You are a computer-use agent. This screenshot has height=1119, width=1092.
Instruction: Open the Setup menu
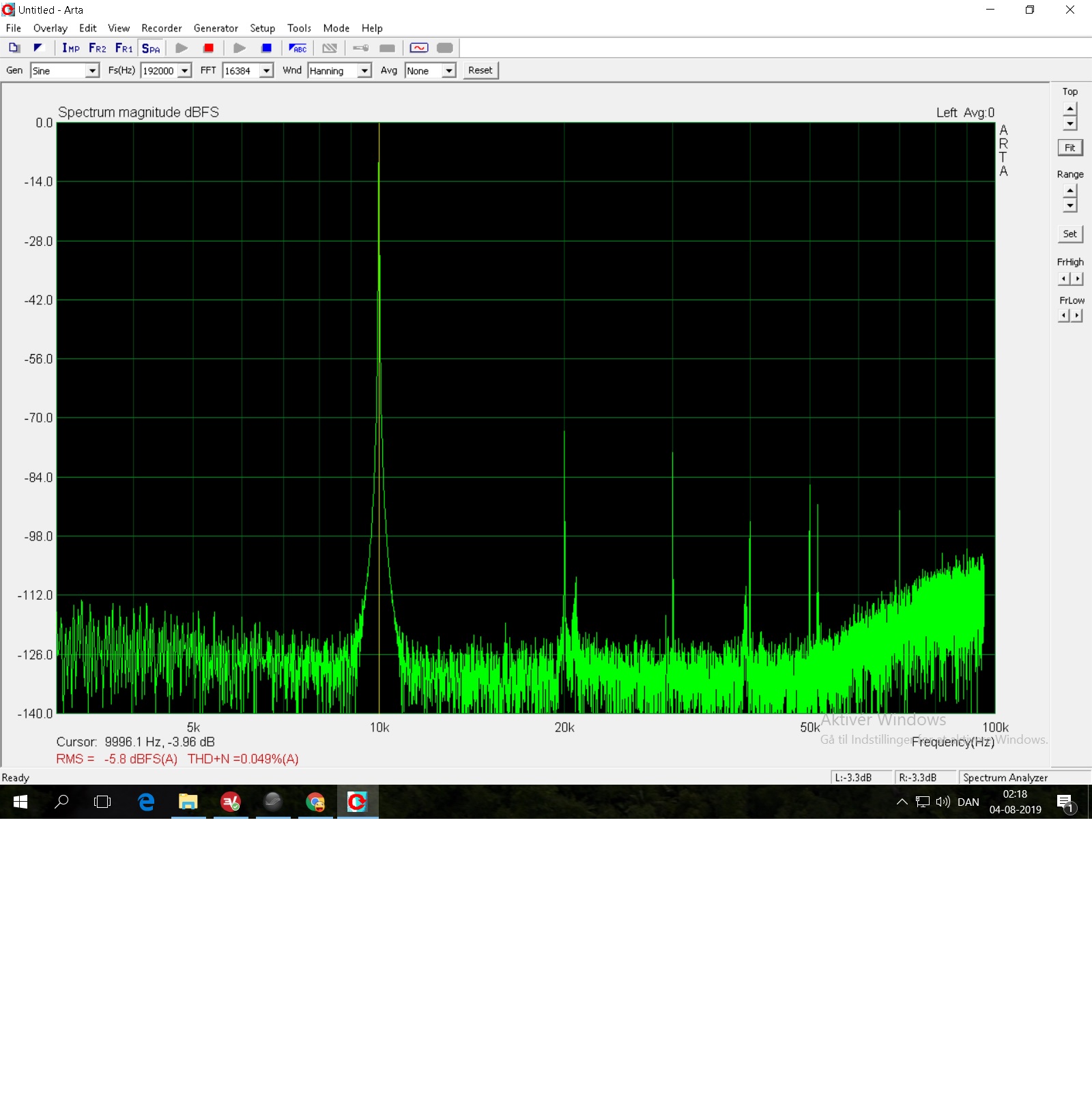coord(262,28)
